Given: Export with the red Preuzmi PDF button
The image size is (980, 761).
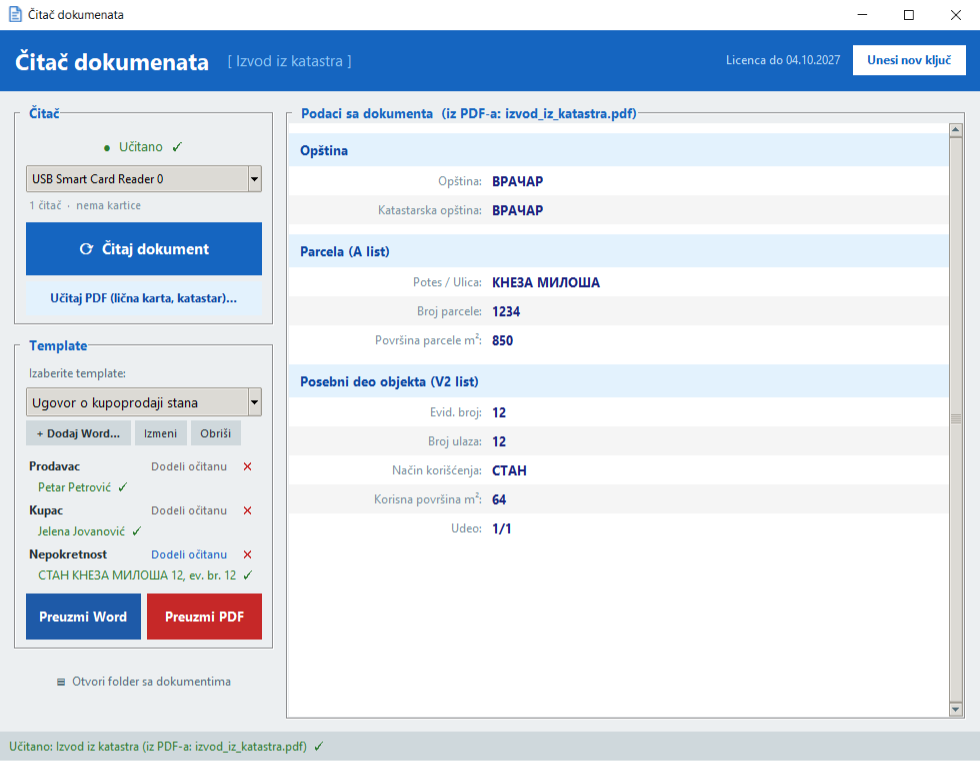Looking at the screenshot, I should [x=204, y=617].
